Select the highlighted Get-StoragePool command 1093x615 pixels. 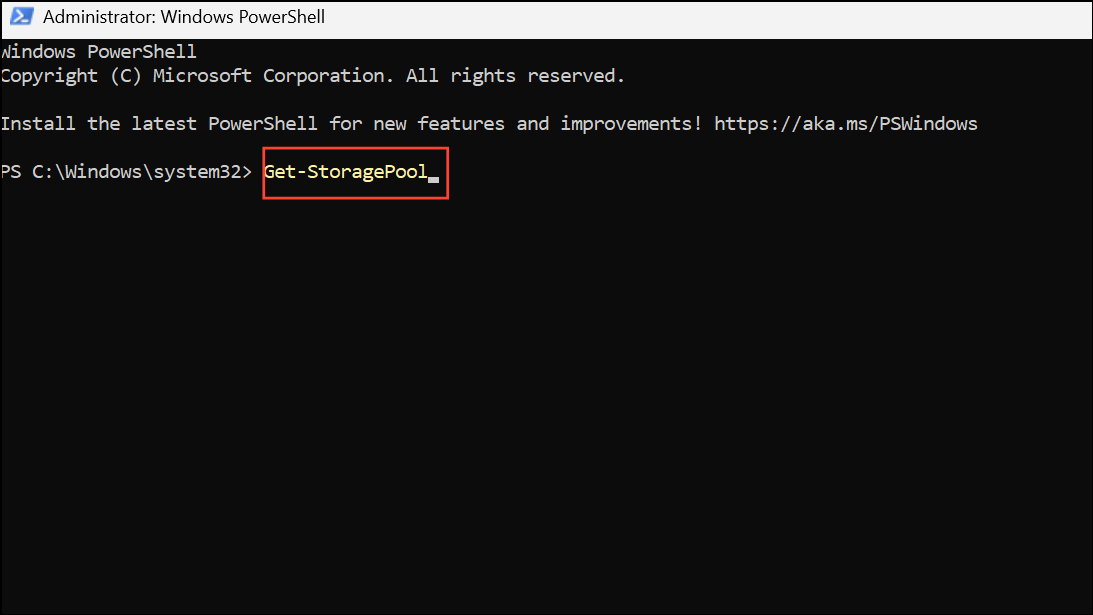pos(345,172)
